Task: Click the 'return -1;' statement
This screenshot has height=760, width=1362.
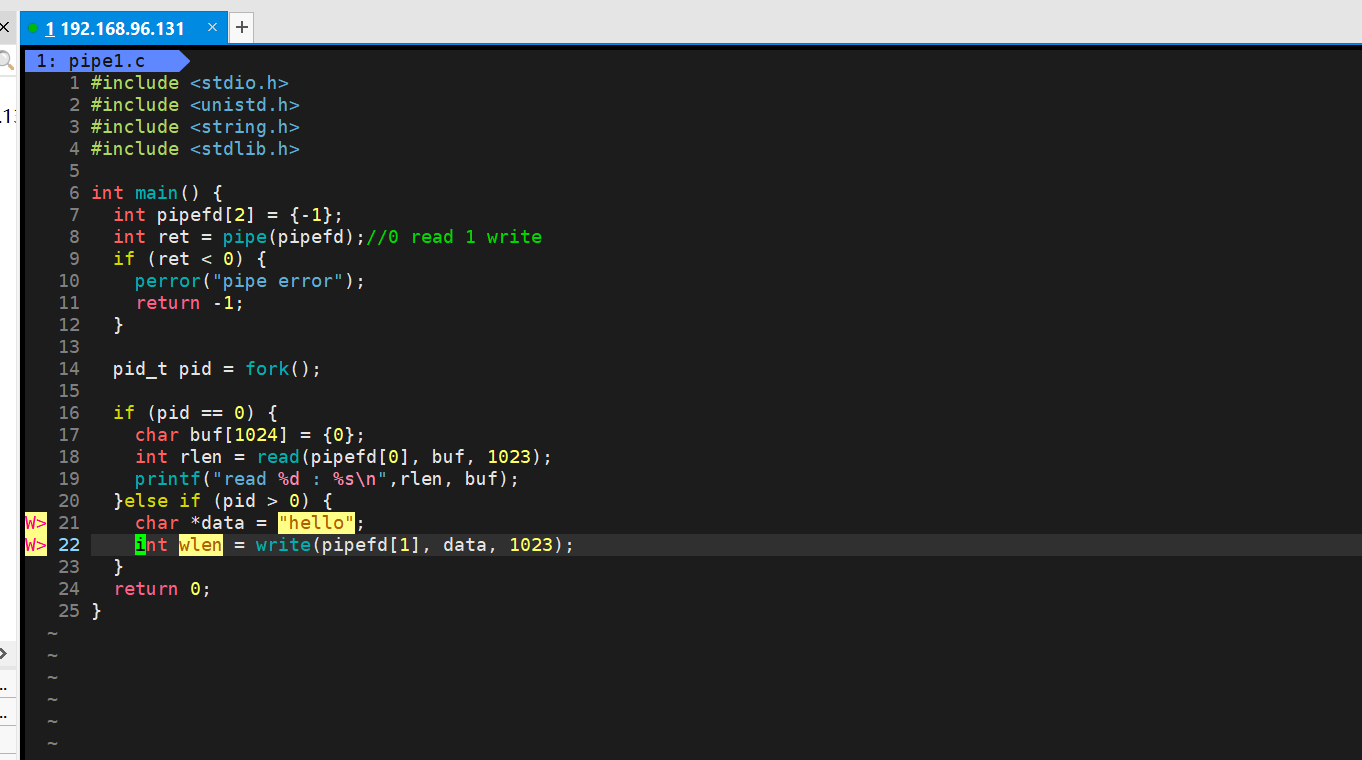Action: 189,303
